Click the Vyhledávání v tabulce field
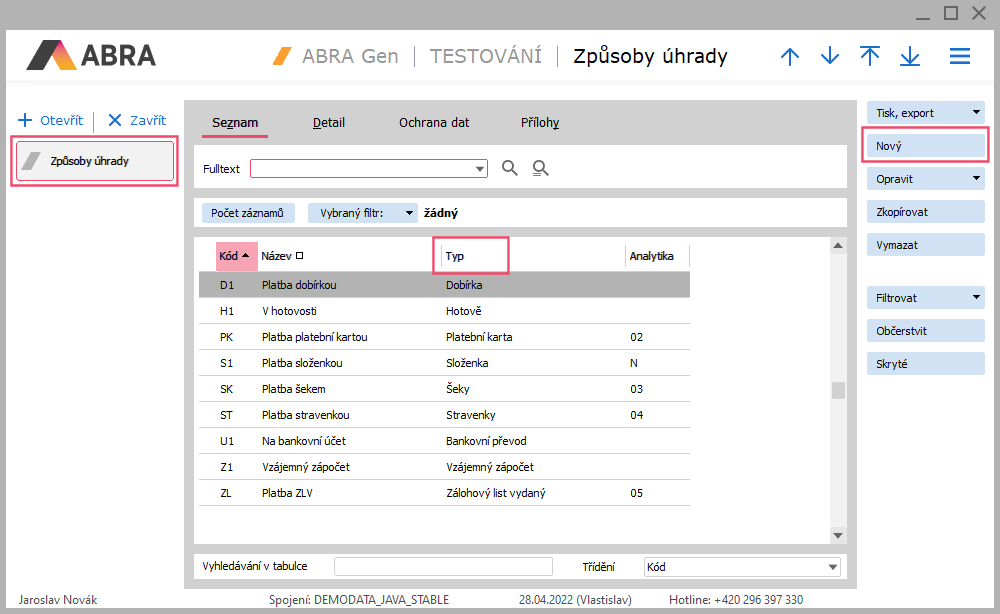 click(x=443, y=567)
